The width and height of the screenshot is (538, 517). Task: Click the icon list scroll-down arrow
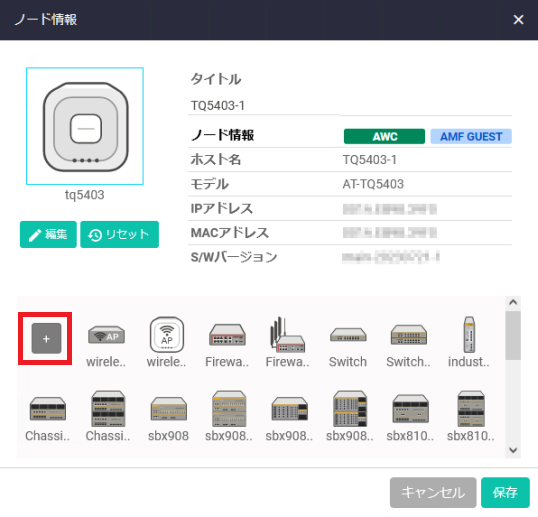[513, 450]
